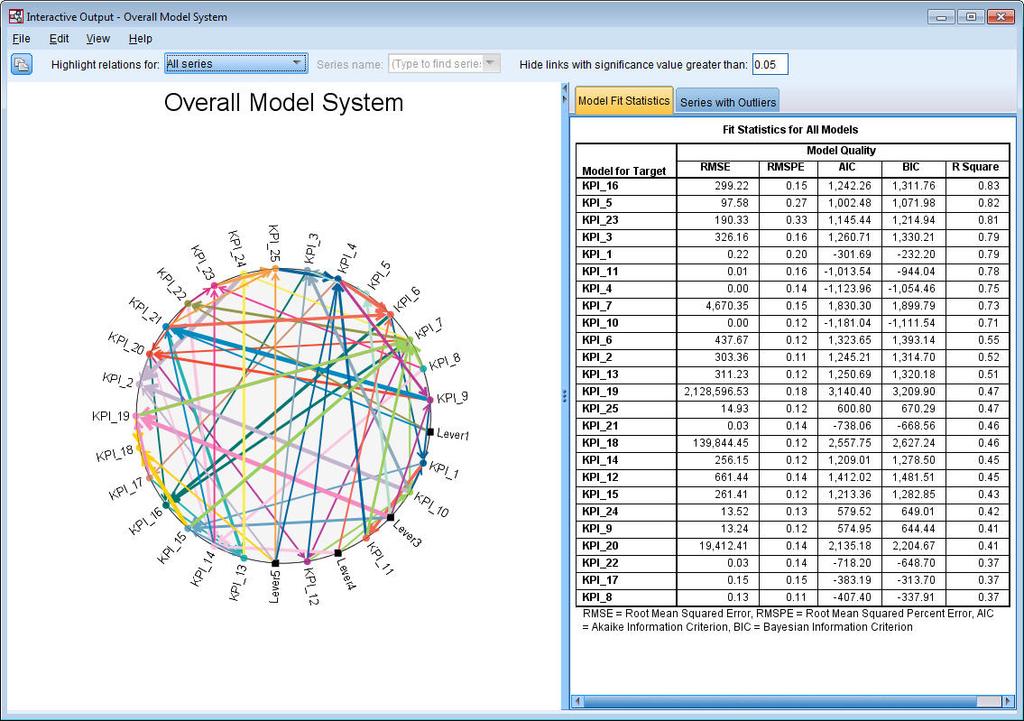The height and width of the screenshot is (721, 1024).
Task: Select the KPI_11 model row label
Action: click(600, 271)
